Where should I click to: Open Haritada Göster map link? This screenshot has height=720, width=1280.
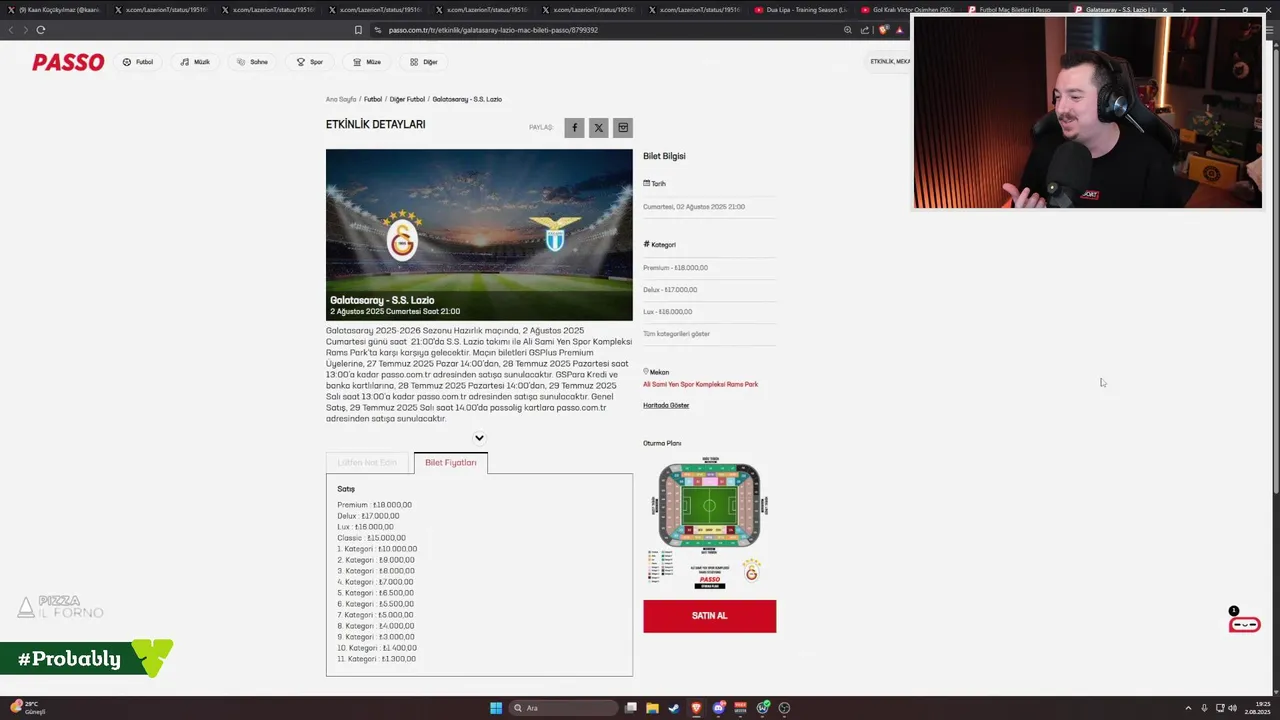click(666, 406)
